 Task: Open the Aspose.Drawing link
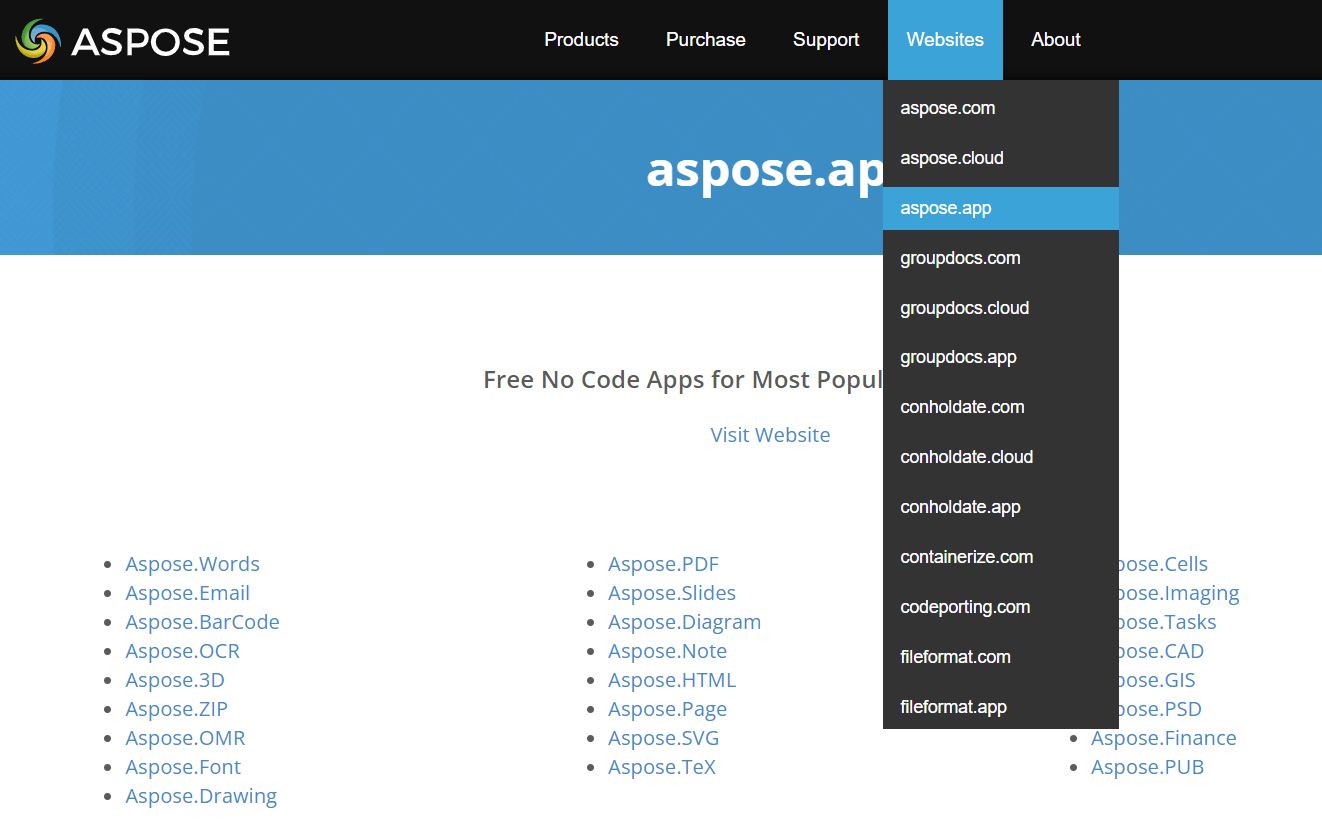[x=201, y=796]
